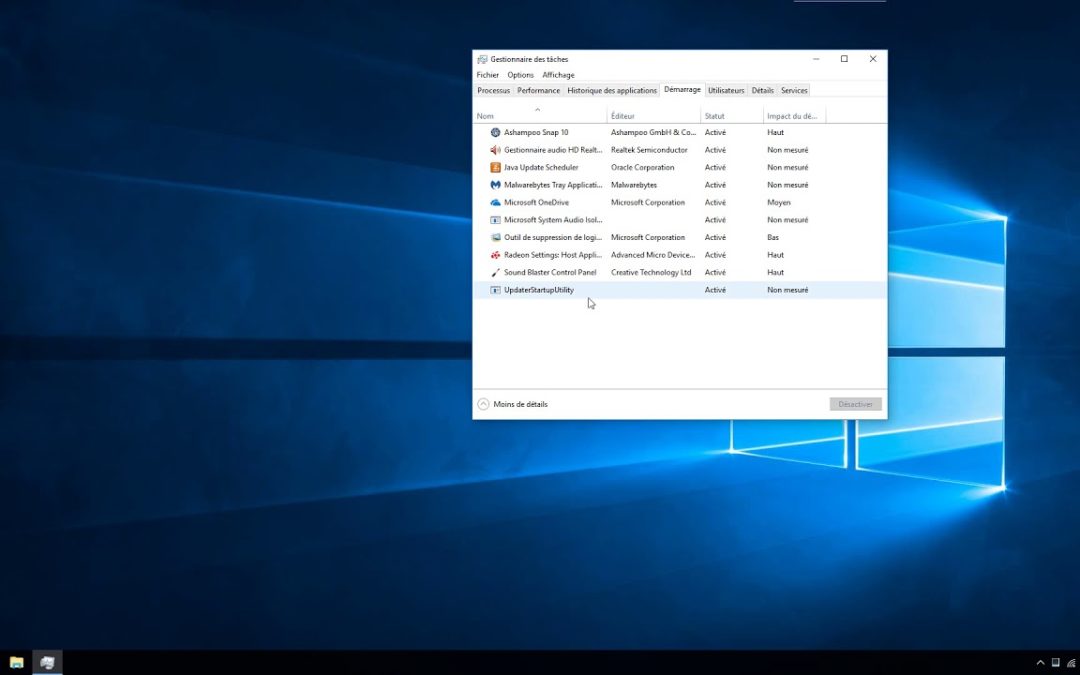Click the Ashampoo Snap 10 startup icon

coord(495,132)
